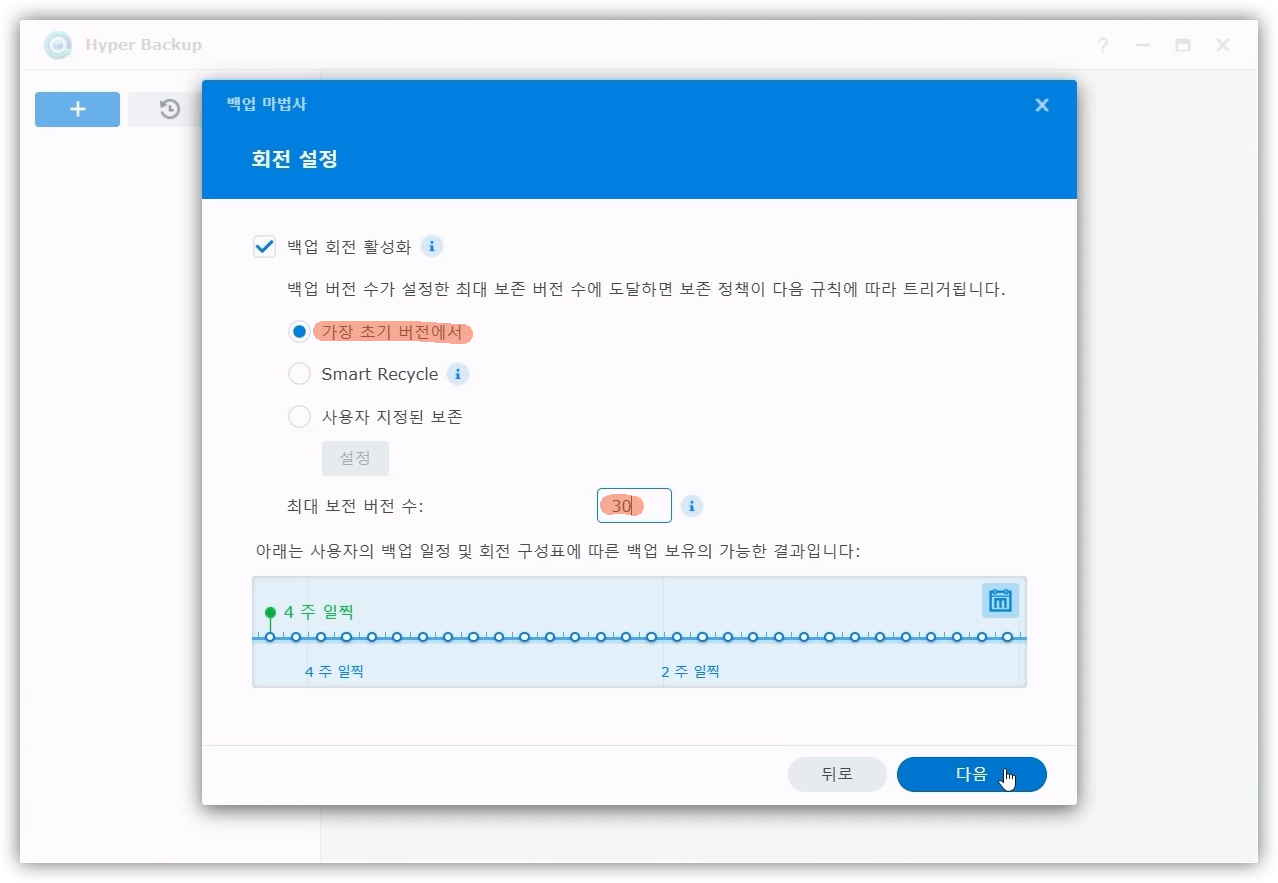Click the 뒤로 back button

pyautogui.click(x=836, y=774)
